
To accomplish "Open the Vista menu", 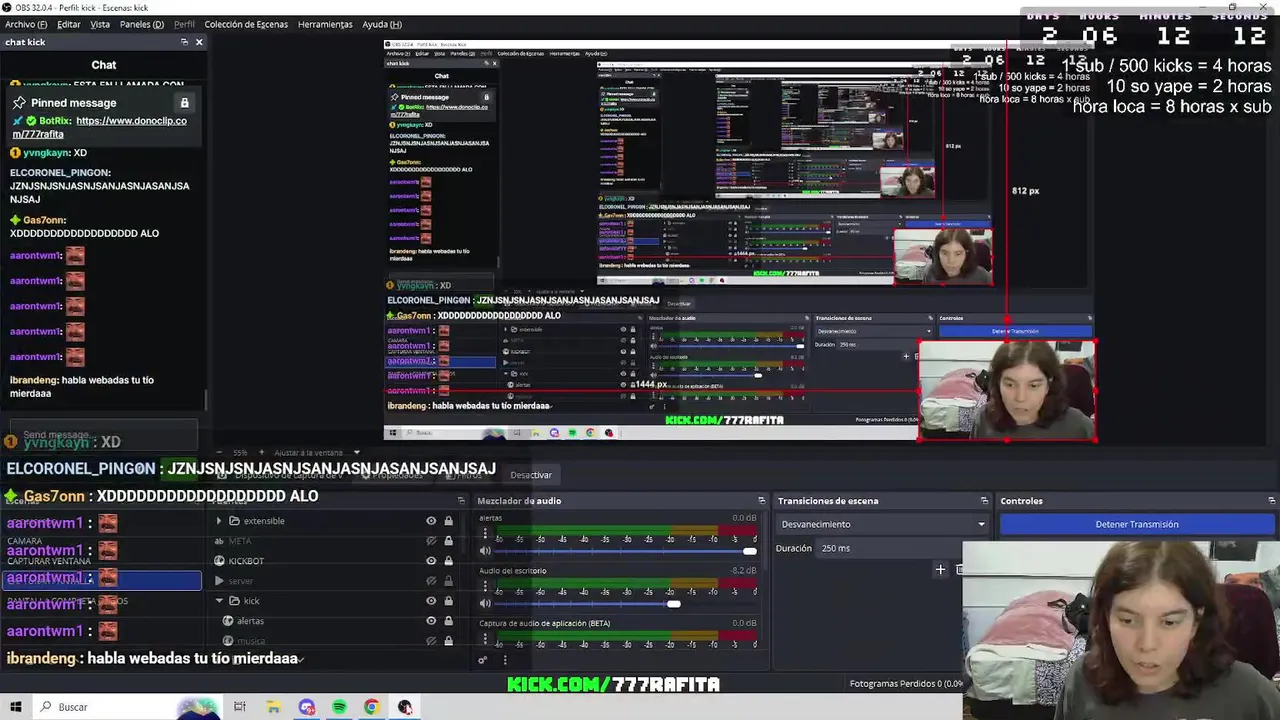I will pos(100,24).
